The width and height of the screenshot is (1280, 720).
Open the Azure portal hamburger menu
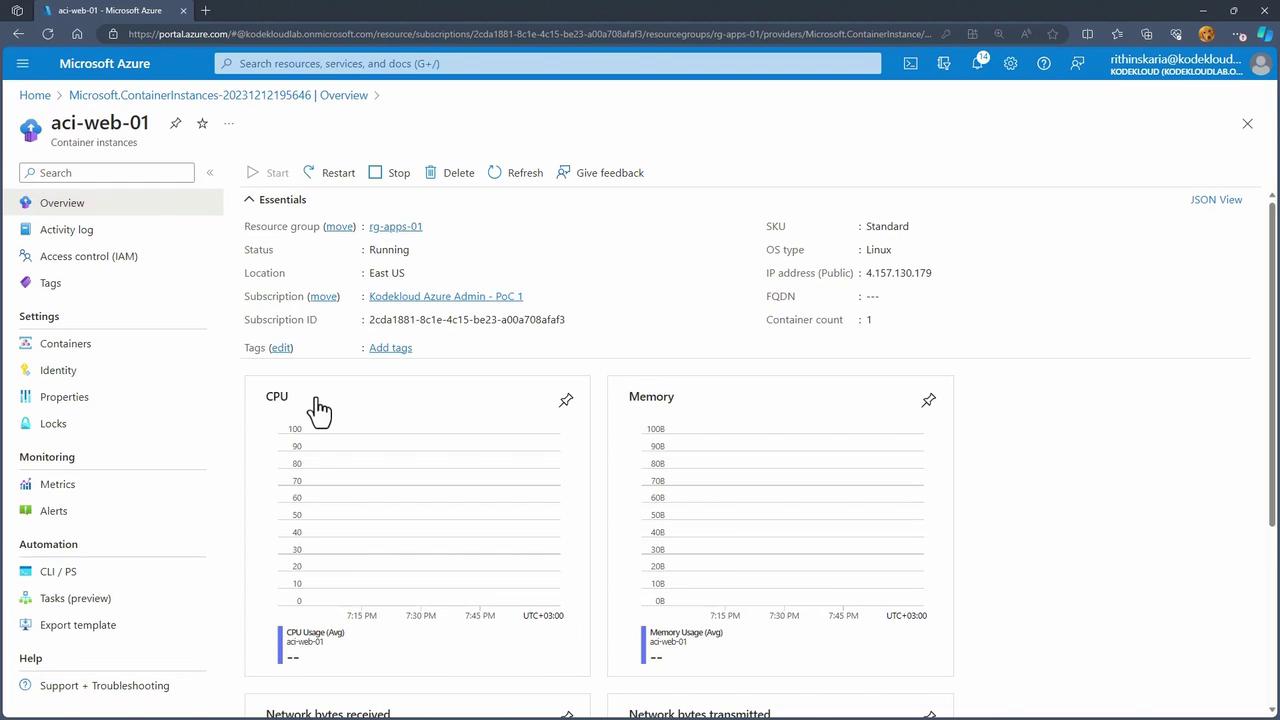point(23,63)
